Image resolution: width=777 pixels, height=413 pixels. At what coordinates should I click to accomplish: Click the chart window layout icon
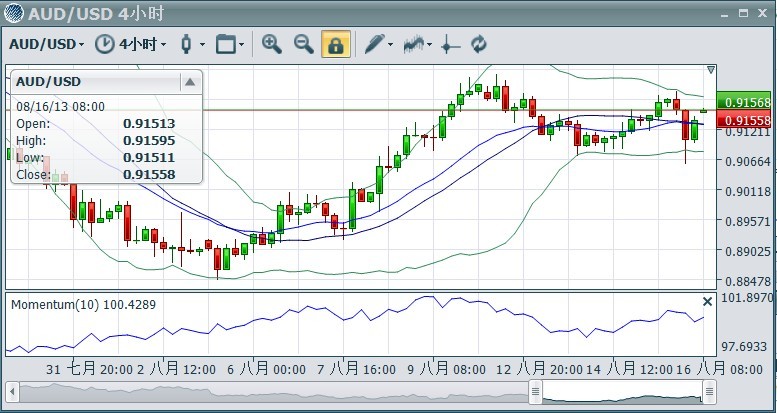pyautogui.click(x=225, y=44)
